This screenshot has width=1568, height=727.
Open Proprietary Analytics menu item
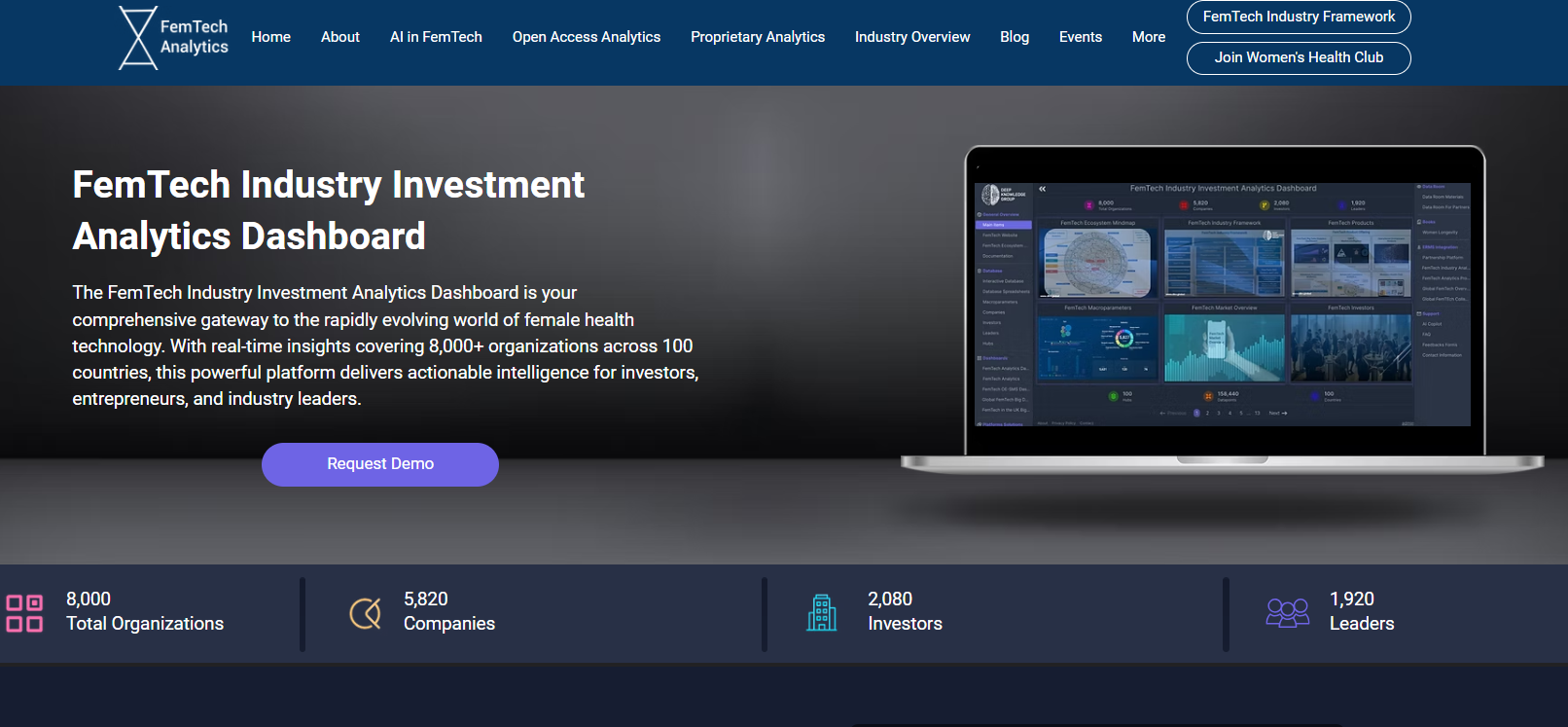(757, 37)
